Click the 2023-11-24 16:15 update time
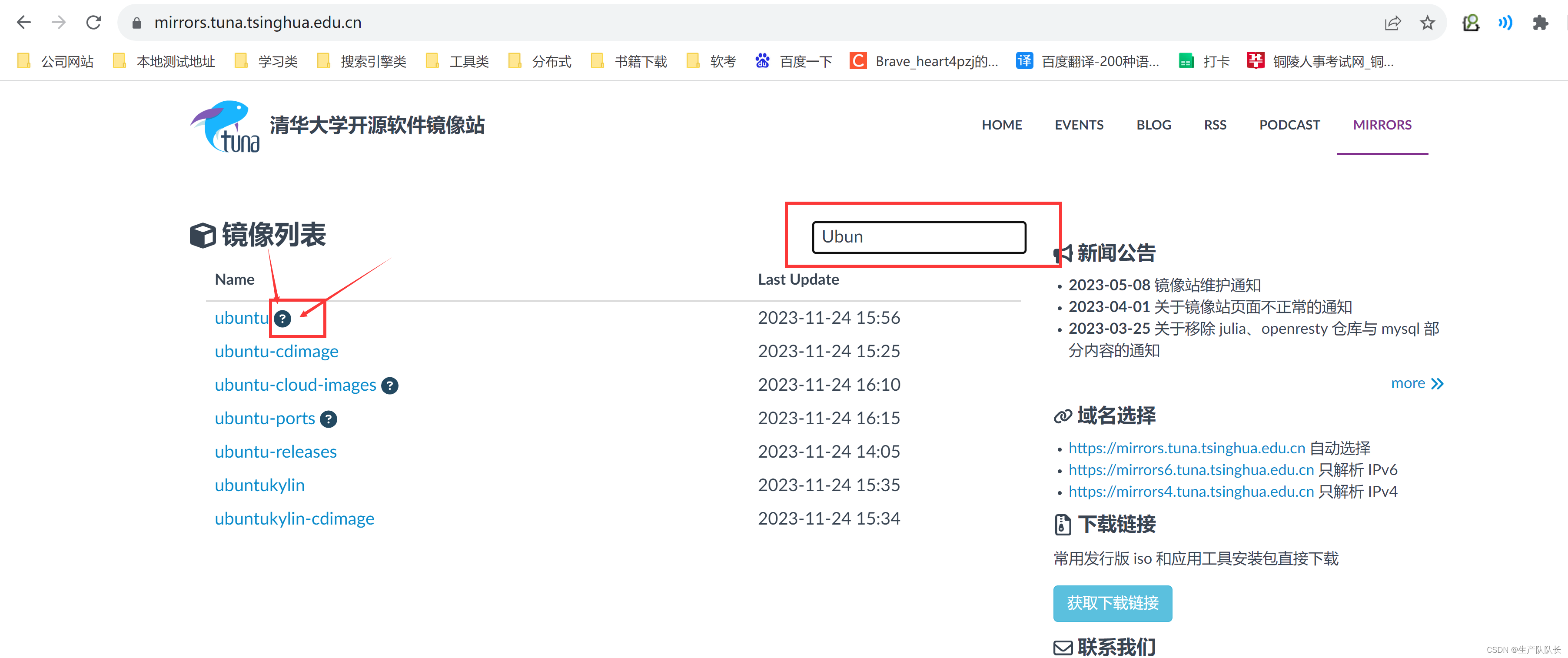 (x=828, y=418)
